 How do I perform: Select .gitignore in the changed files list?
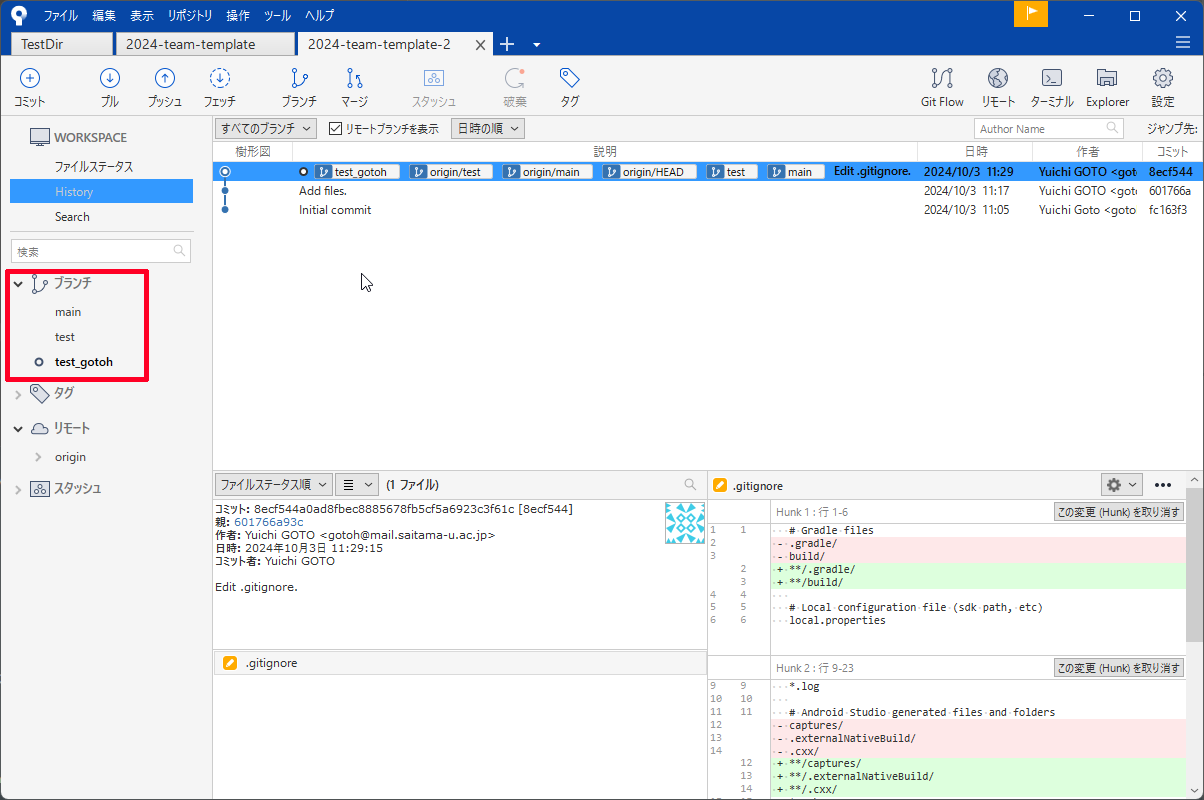click(x=460, y=663)
